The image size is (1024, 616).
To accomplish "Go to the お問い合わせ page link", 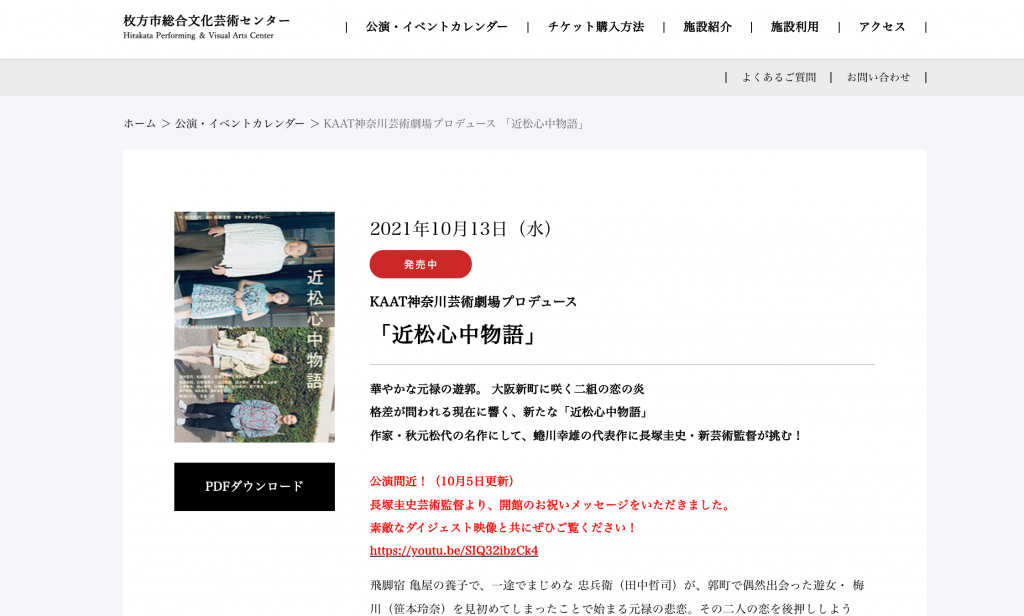I will [x=878, y=77].
